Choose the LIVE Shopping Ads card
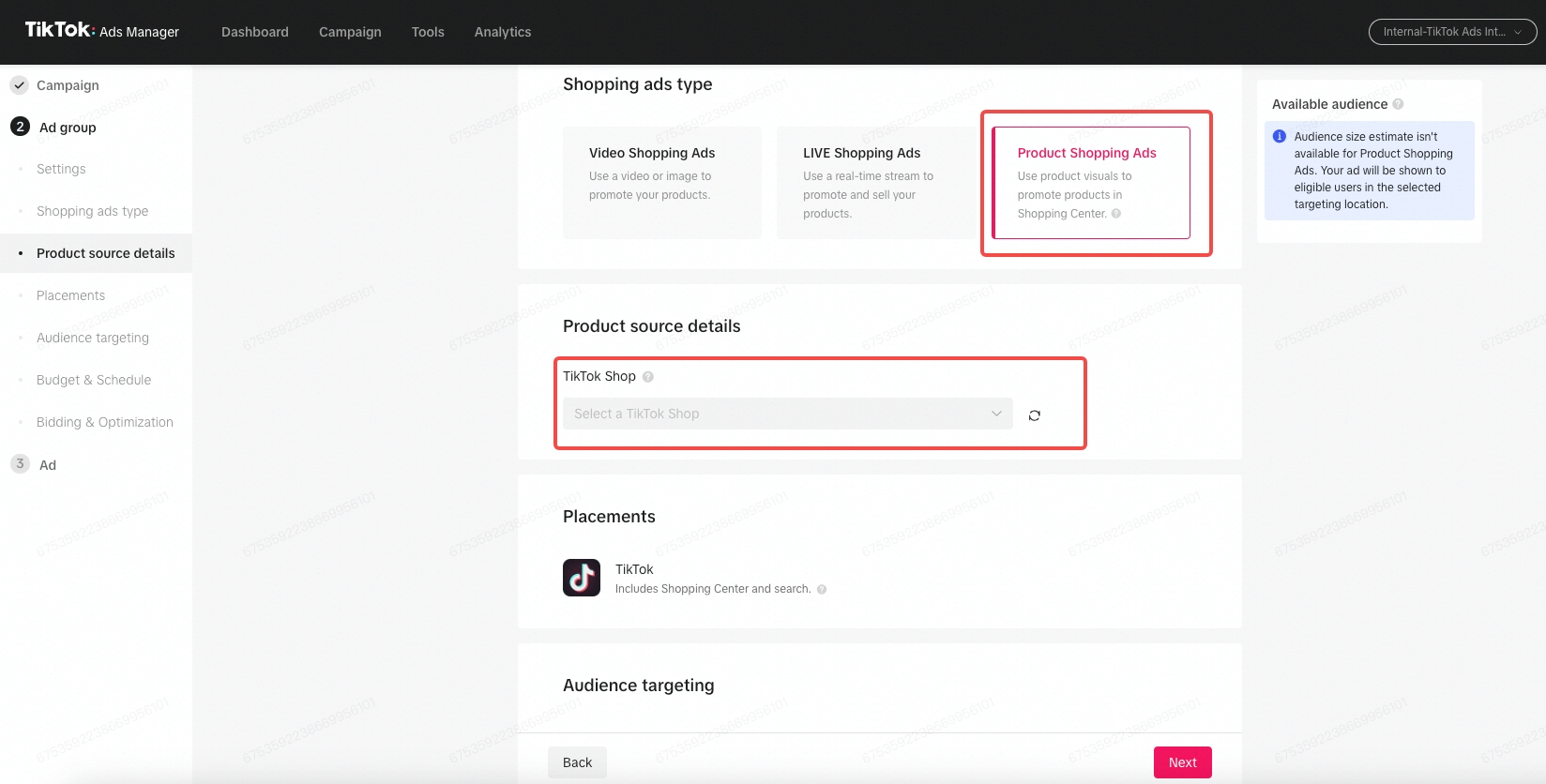This screenshot has width=1546, height=784. 875,182
